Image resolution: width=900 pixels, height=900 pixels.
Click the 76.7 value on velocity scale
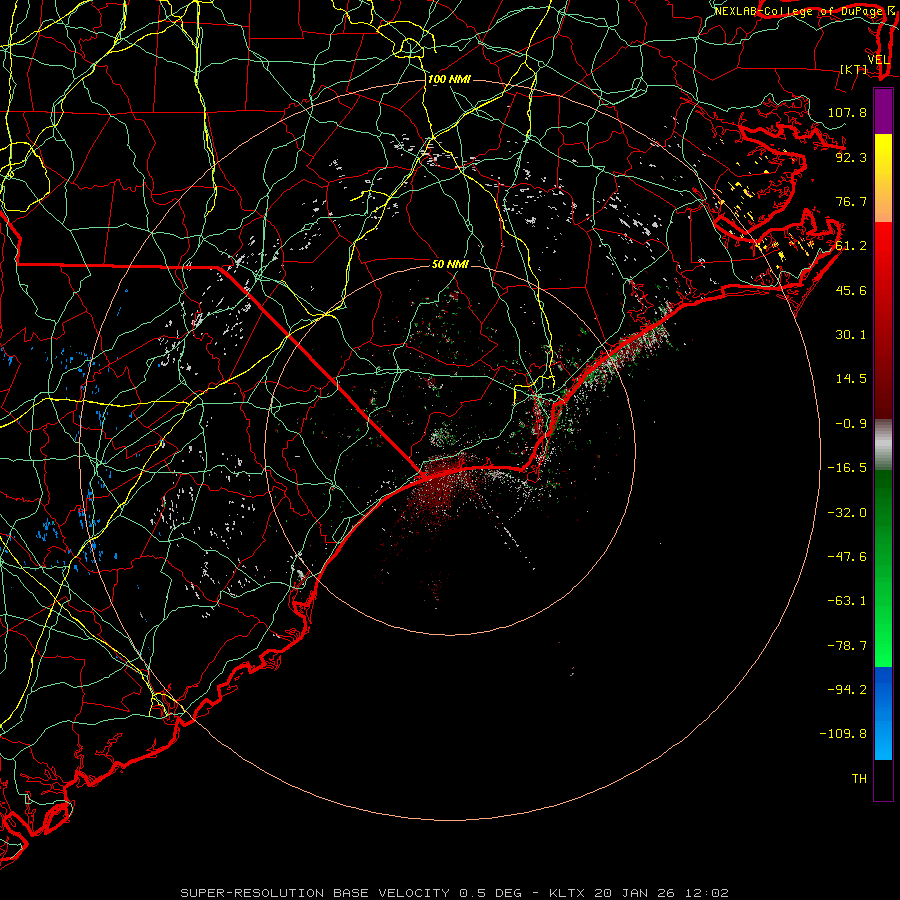click(851, 201)
